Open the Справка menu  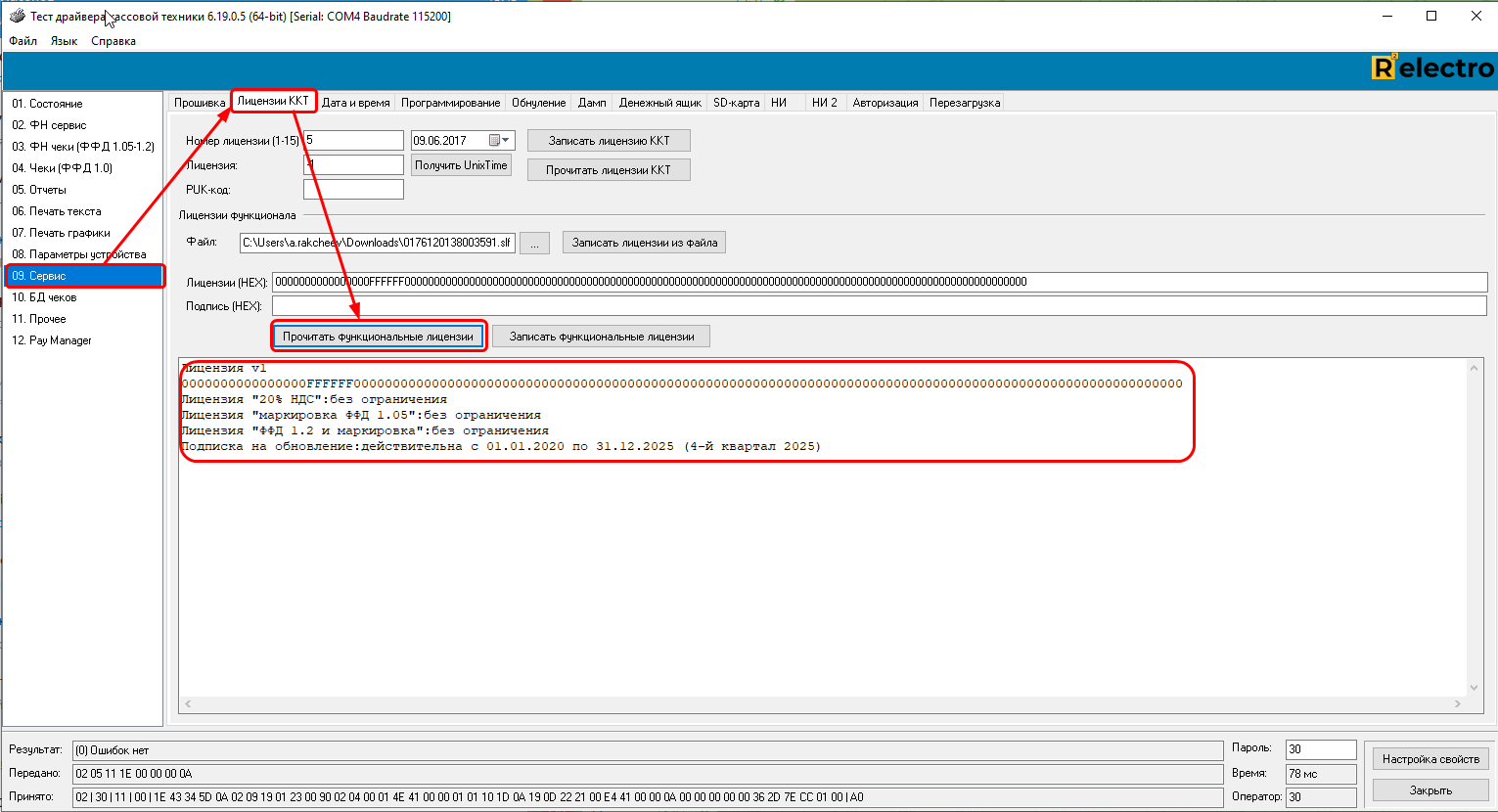[x=113, y=41]
